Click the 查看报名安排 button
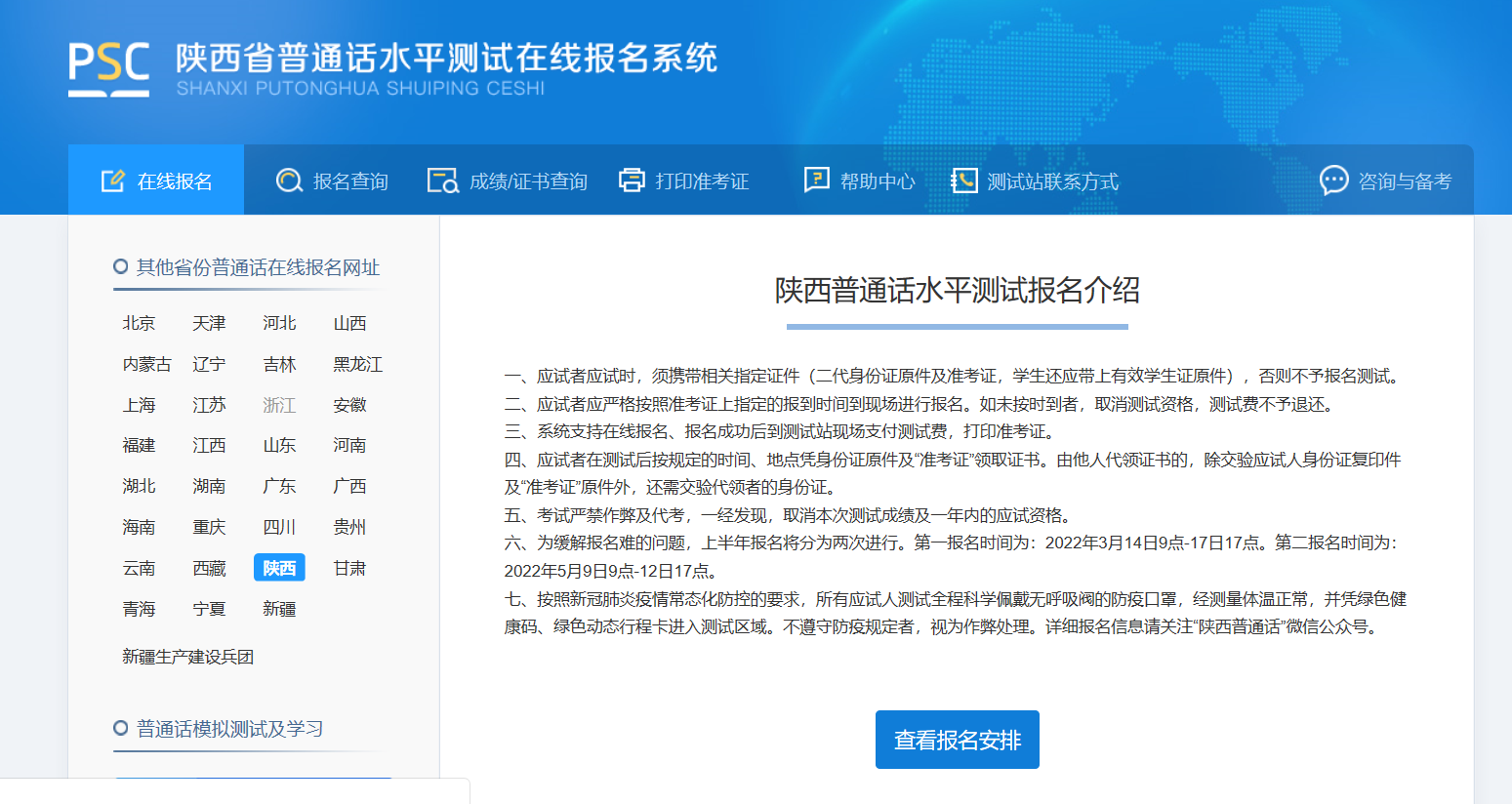 tap(958, 740)
